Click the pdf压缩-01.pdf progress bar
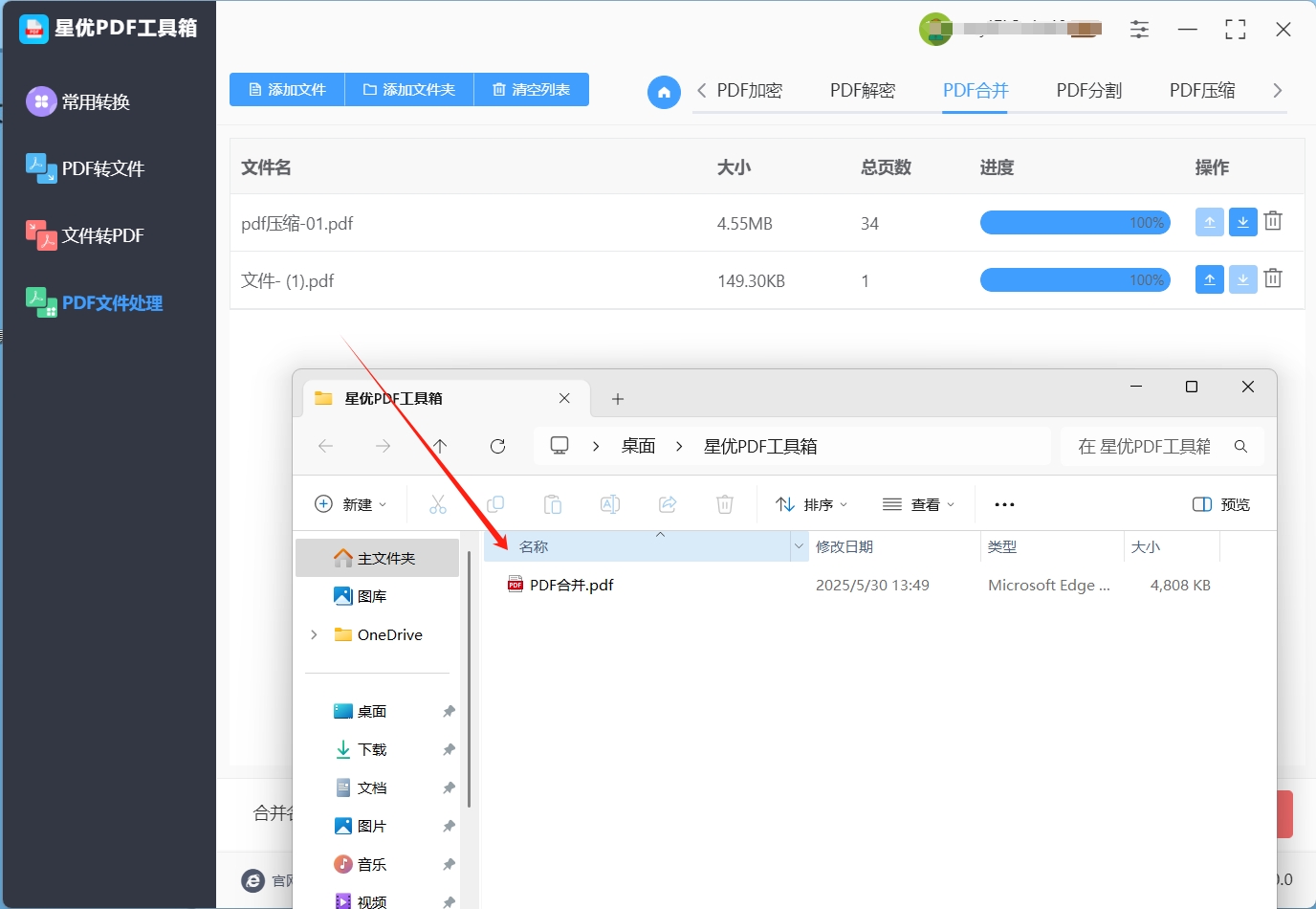The width and height of the screenshot is (1316, 909). tap(1075, 222)
